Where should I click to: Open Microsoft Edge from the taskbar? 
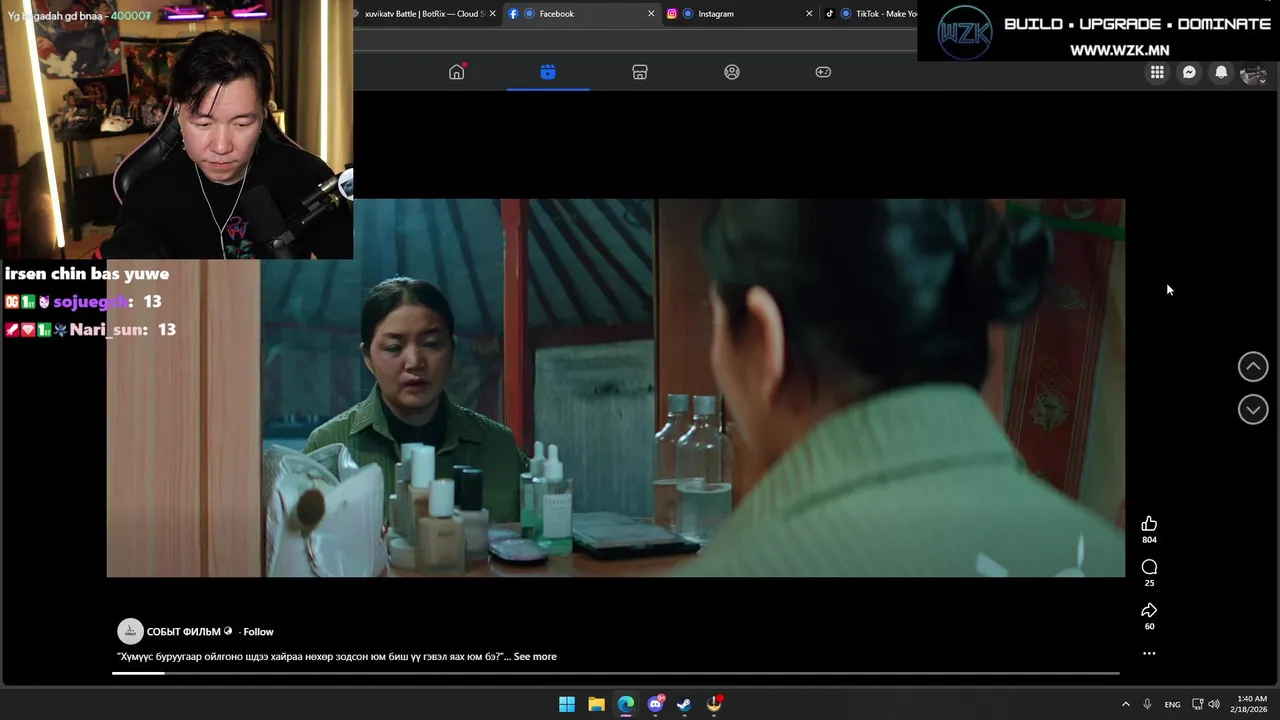(x=626, y=704)
